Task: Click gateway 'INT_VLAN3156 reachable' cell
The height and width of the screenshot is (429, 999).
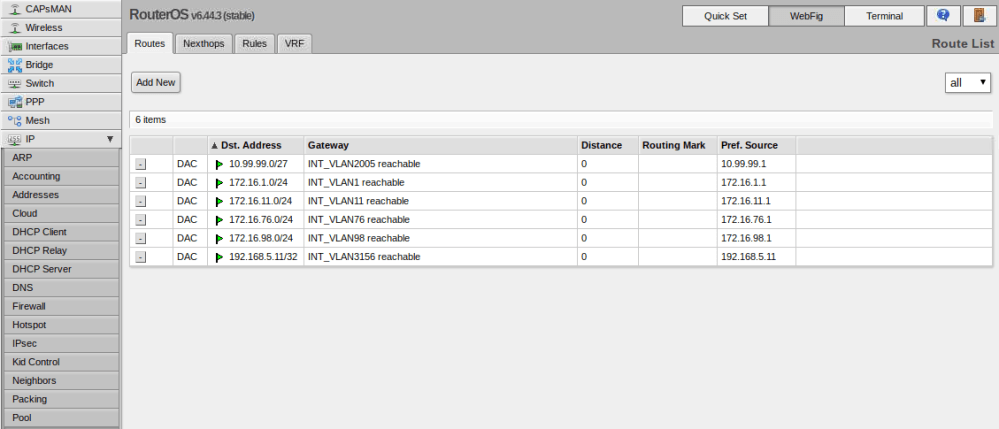Action: coord(440,257)
